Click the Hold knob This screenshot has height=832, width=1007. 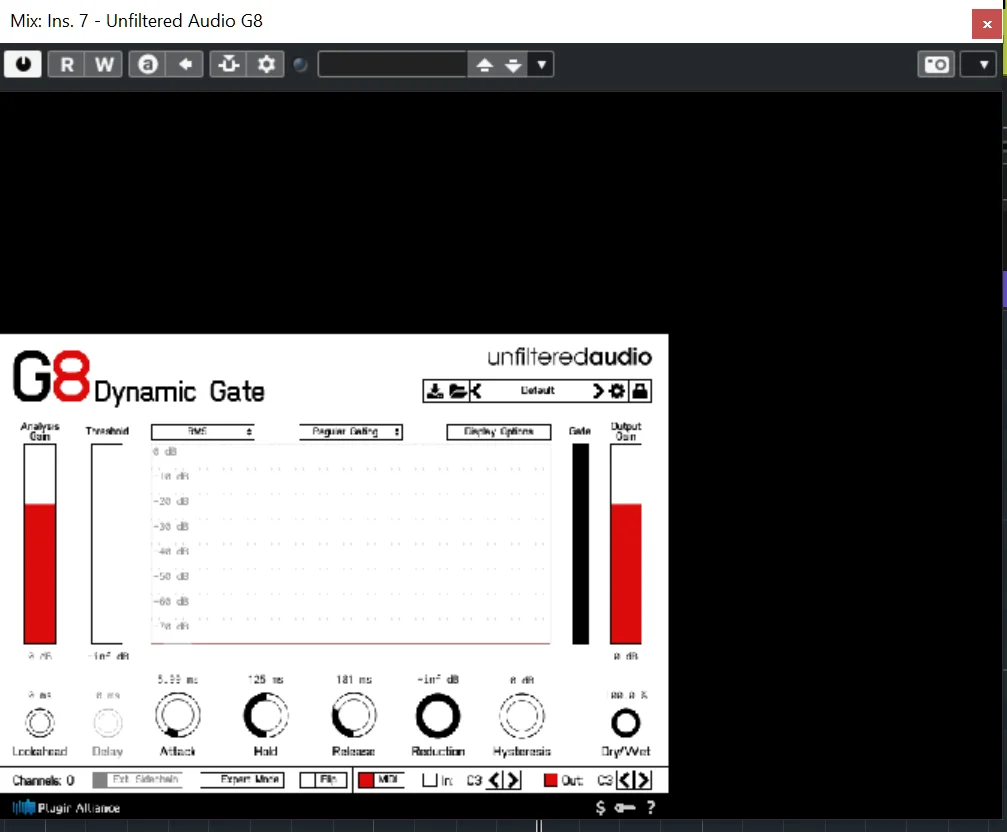click(x=266, y=715)
